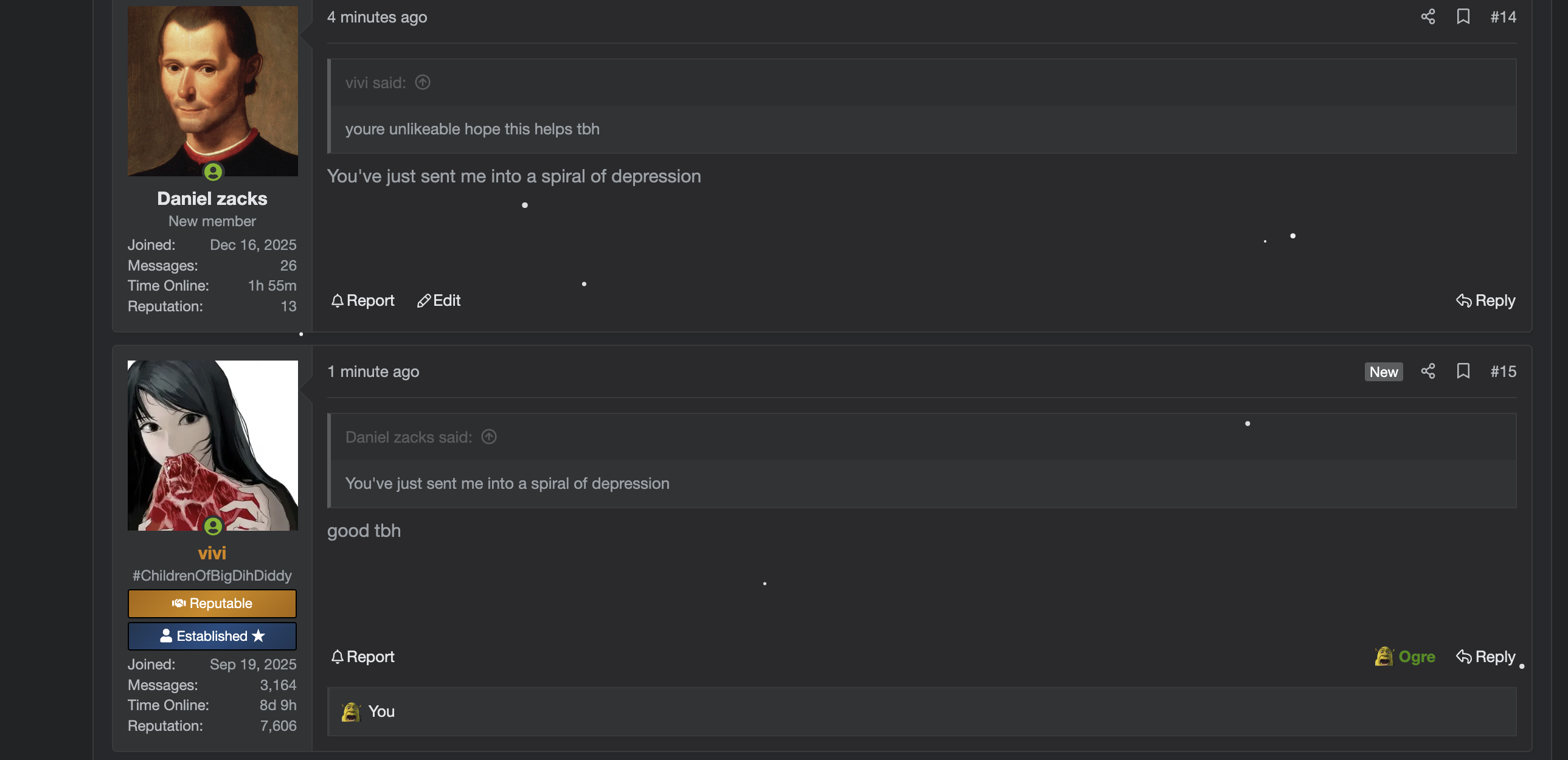Image resolution: width=1568 pixels, height=760 pixels.
Task: Open vivi's profile username link
Action: click(212, 553)
